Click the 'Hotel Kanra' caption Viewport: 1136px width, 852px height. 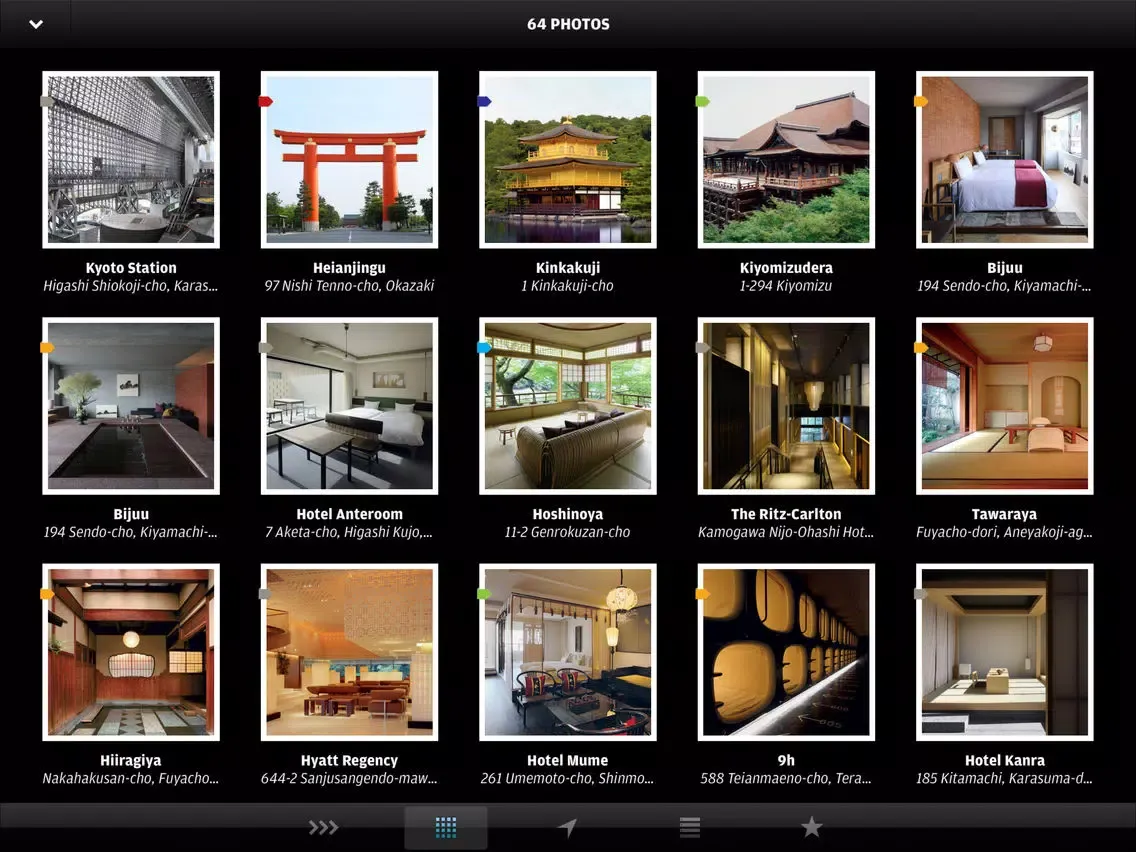coord(1005,760)
